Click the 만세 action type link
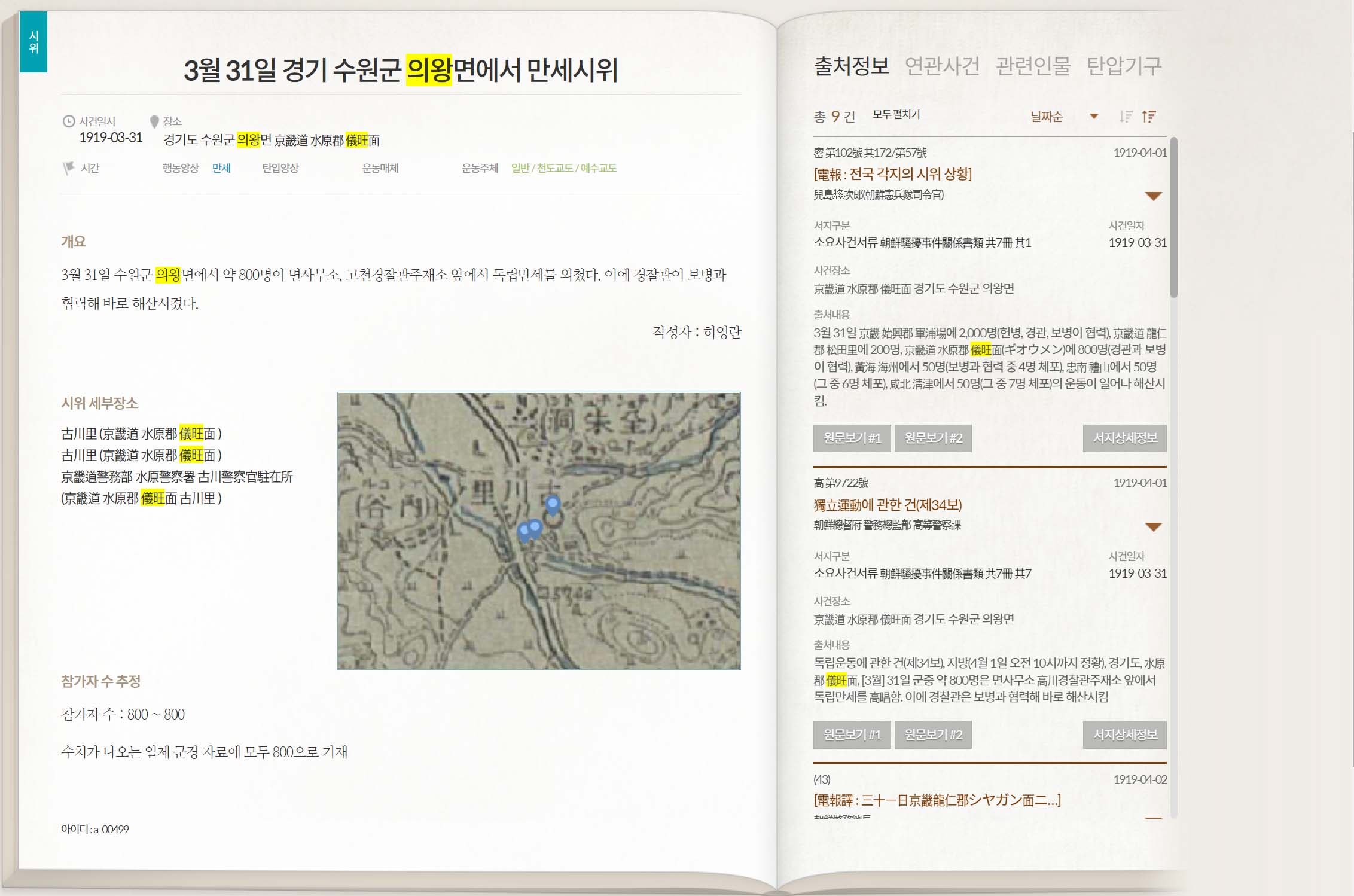 [x=221, y=168]
